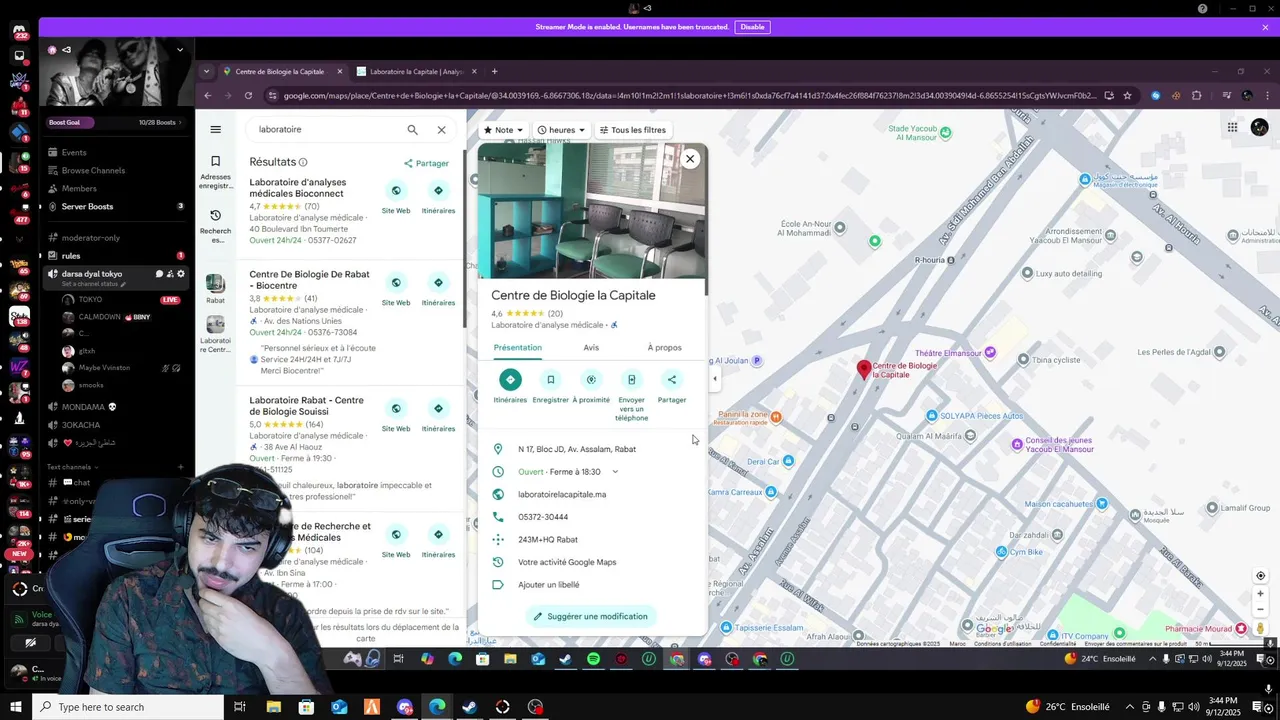
Task: Go back in the browser
Action: 207,96
